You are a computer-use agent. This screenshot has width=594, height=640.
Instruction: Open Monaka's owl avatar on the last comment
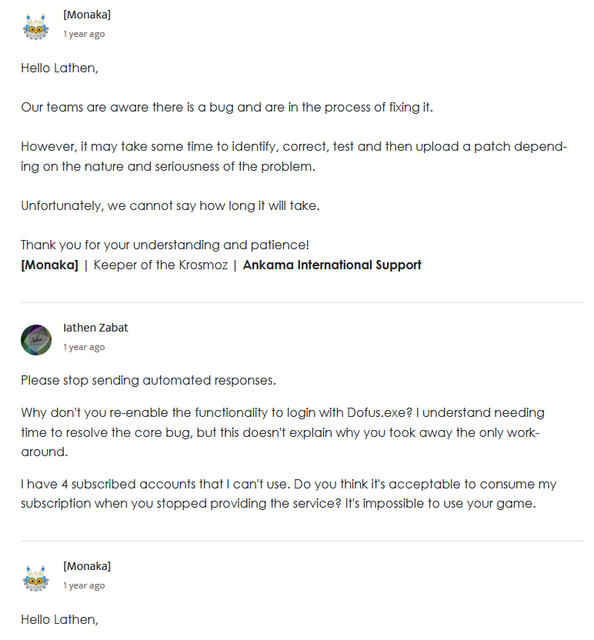[36, 578]
